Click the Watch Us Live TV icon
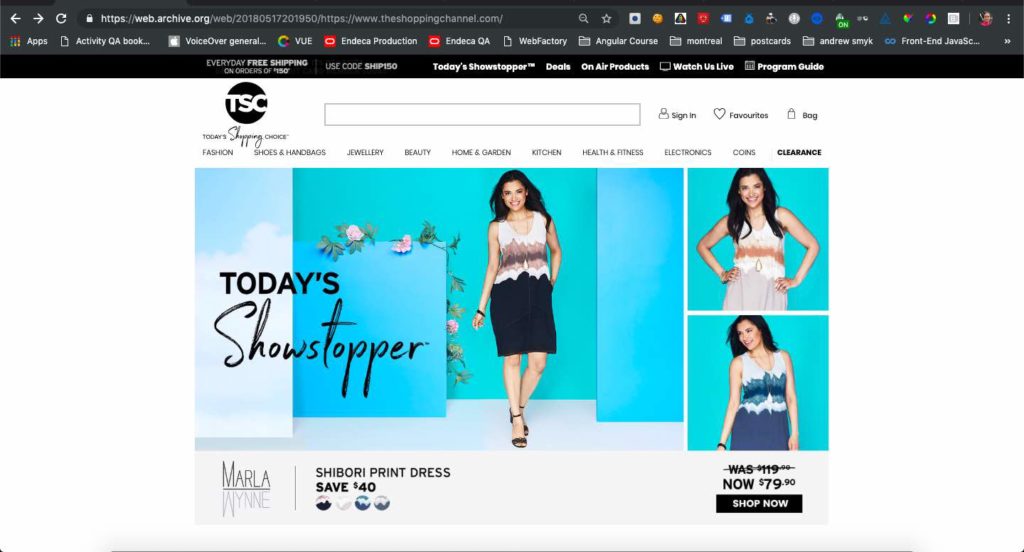Viewport: 1024px width, 552px height. (665, 66)
